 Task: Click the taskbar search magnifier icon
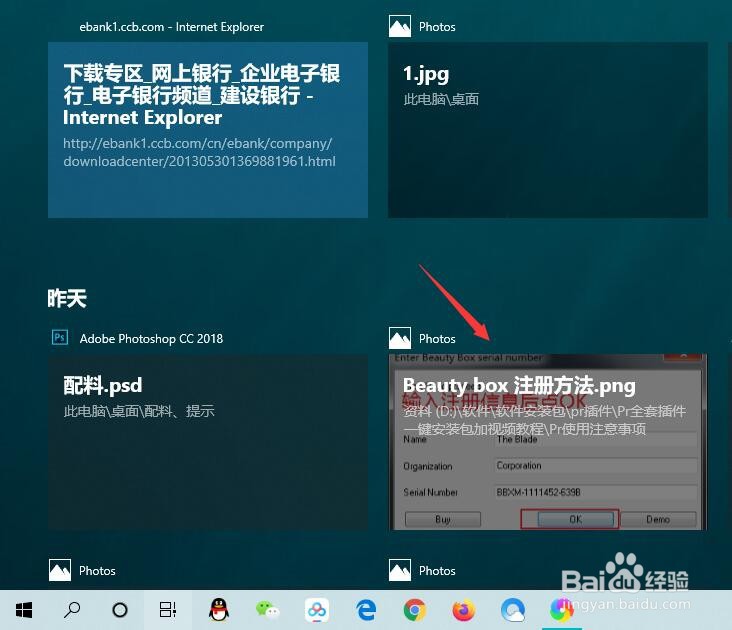pyautogui.click(x=72, y=610)
